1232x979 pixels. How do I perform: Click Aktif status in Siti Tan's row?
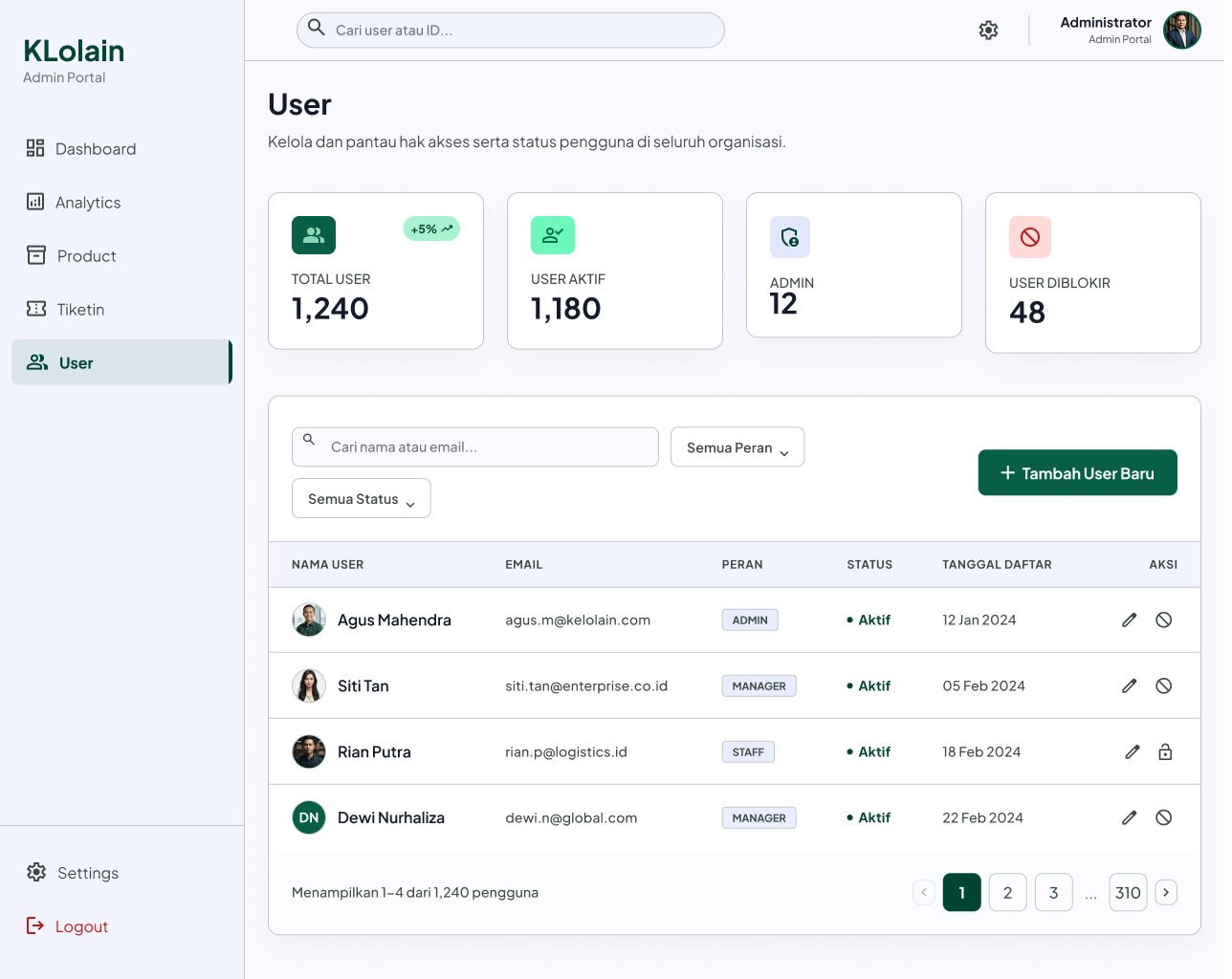click(x=869, y=685)
